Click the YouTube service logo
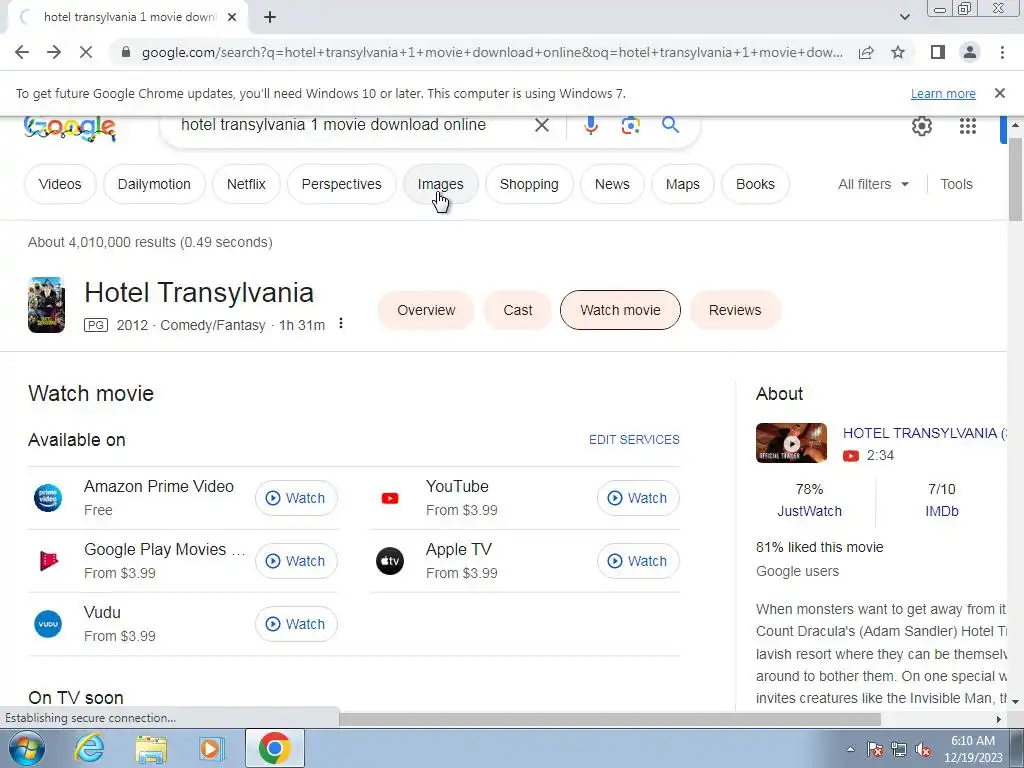 pyautogui.click(x=390, y=498)
